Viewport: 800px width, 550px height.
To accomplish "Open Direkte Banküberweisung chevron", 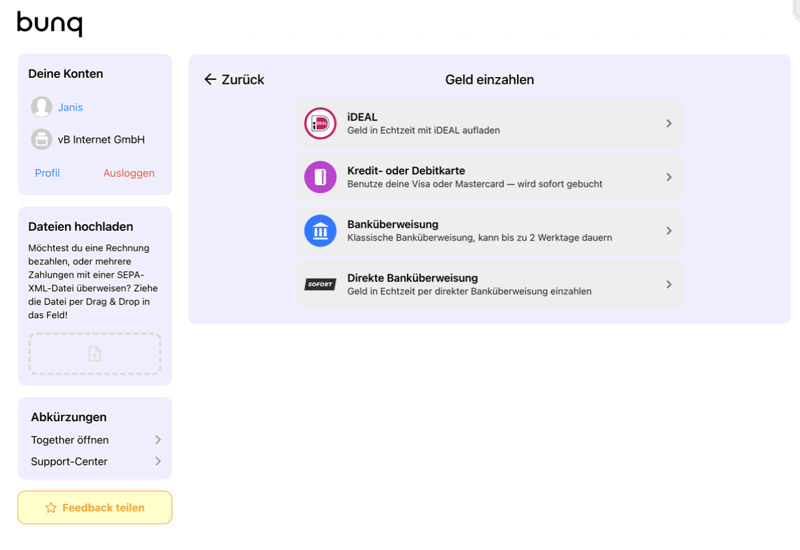I will tap(669, 285).
